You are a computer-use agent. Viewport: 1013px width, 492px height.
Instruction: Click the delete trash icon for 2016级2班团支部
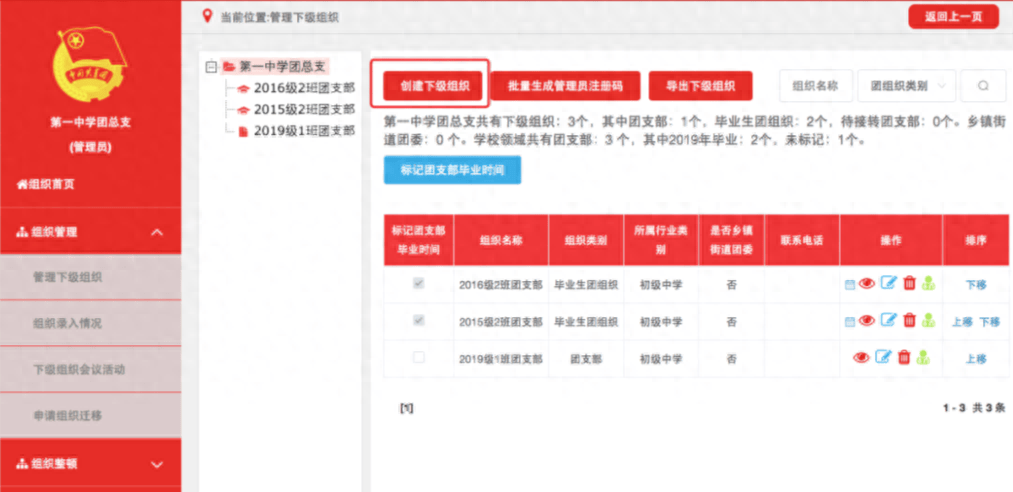(x=909, y=284)
